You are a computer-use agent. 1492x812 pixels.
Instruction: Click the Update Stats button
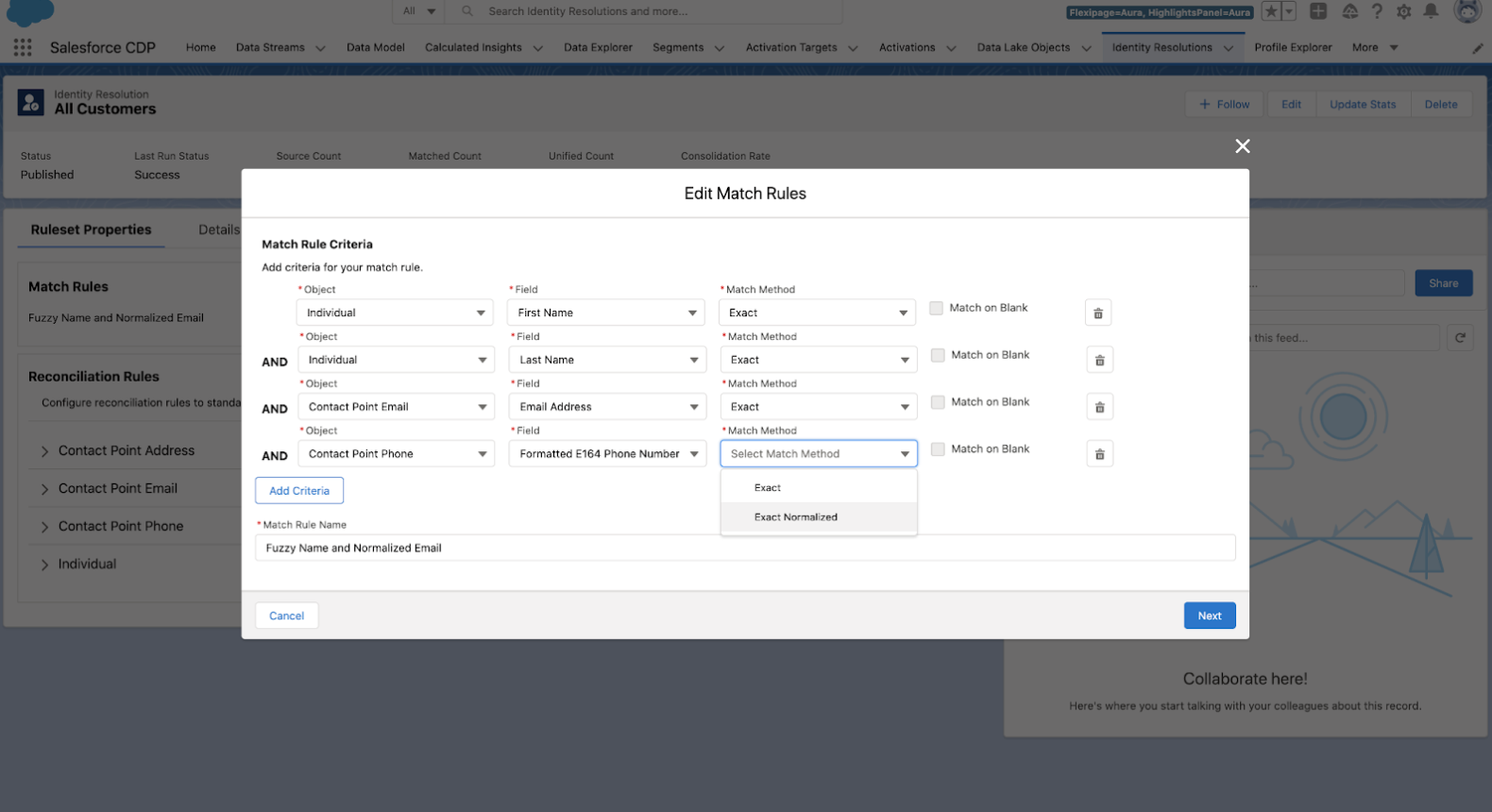pos(1363,105)
